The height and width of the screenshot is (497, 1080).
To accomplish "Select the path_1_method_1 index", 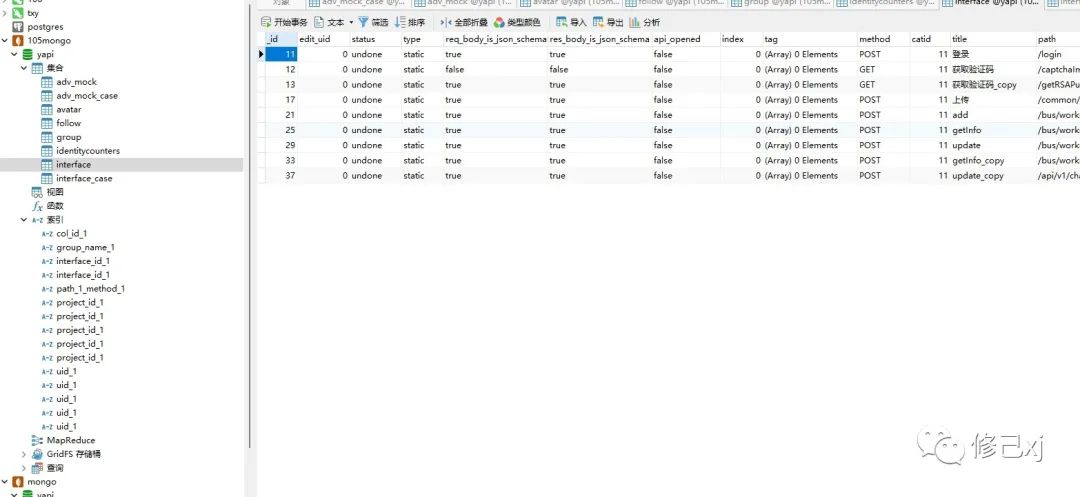I will tap(90, 289).
